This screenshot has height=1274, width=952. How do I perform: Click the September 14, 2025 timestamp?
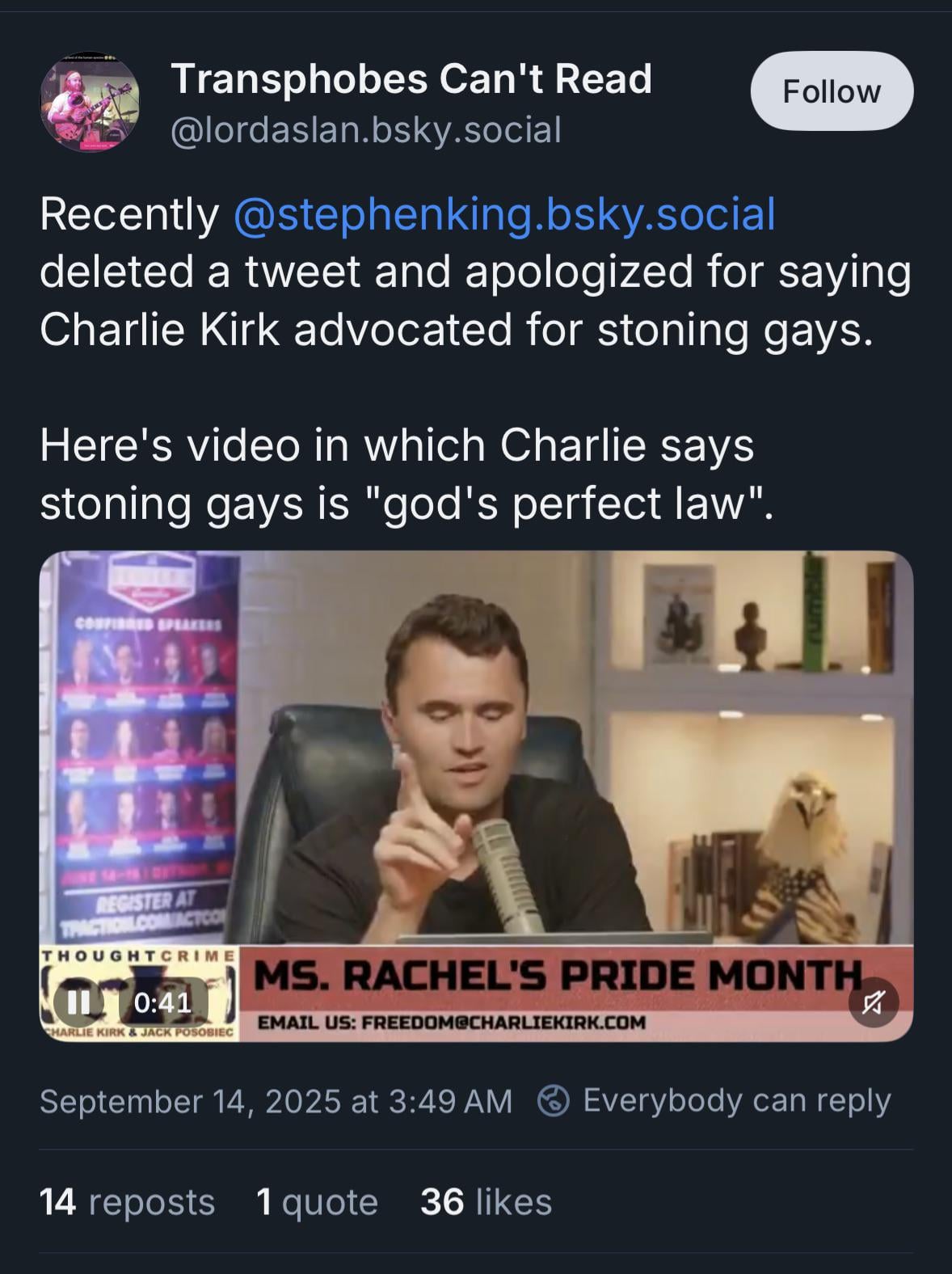coord(276,1100)
